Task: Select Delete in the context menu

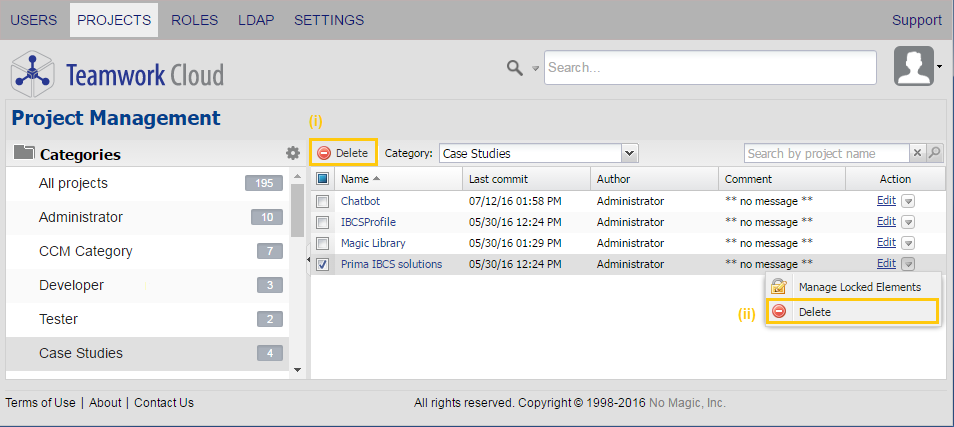Action: [814, 312]
